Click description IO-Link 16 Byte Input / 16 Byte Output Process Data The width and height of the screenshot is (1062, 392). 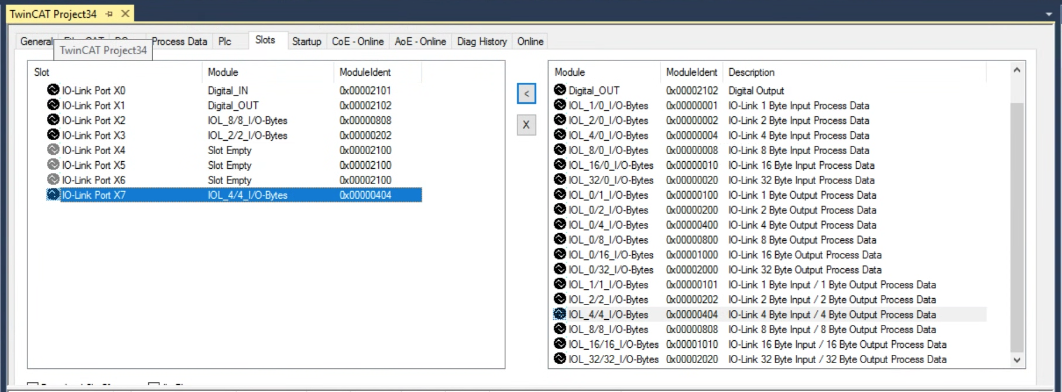click(x=837, y=344)
